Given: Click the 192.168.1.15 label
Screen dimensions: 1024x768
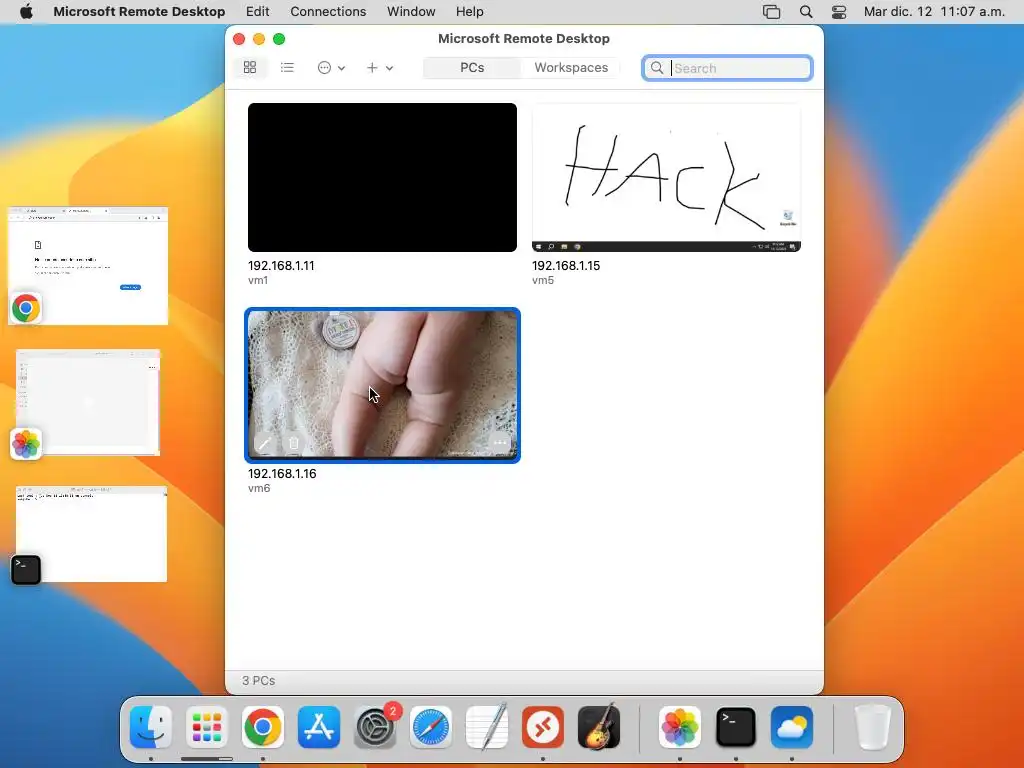Looking at the screenshot, I should pos(566,266).
